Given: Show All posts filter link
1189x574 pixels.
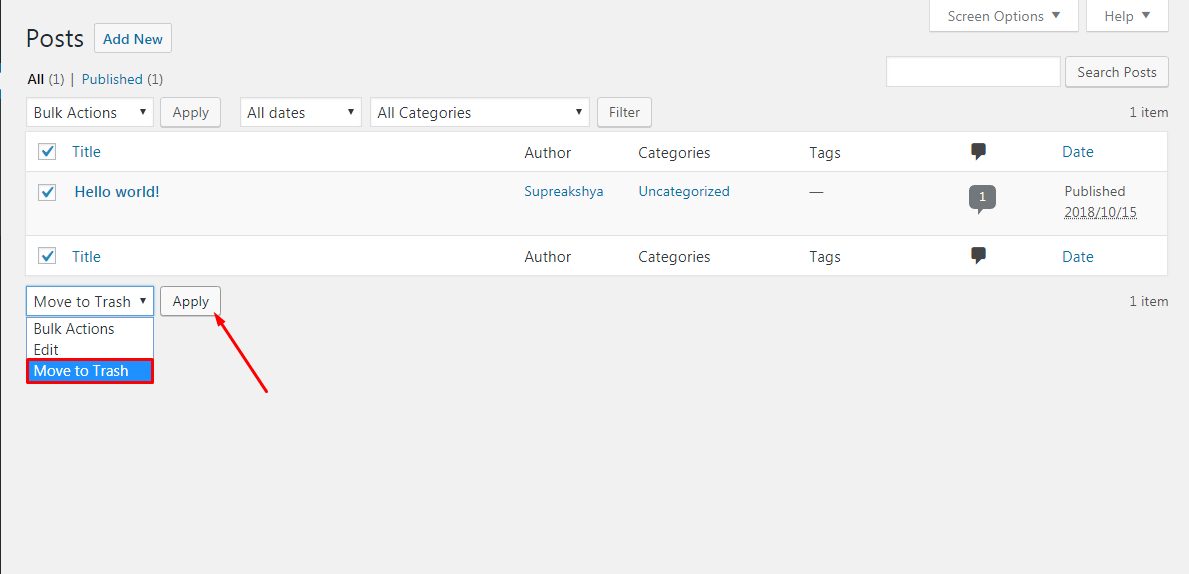Looking at the screenshot, I should [x=36, y=79].
